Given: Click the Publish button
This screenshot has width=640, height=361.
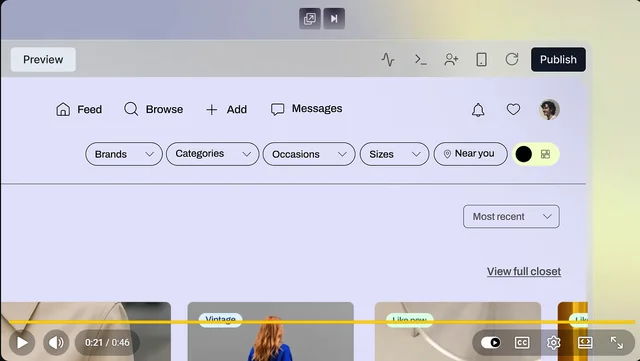Looking at the screenshot, I should (x=558, y=60).
